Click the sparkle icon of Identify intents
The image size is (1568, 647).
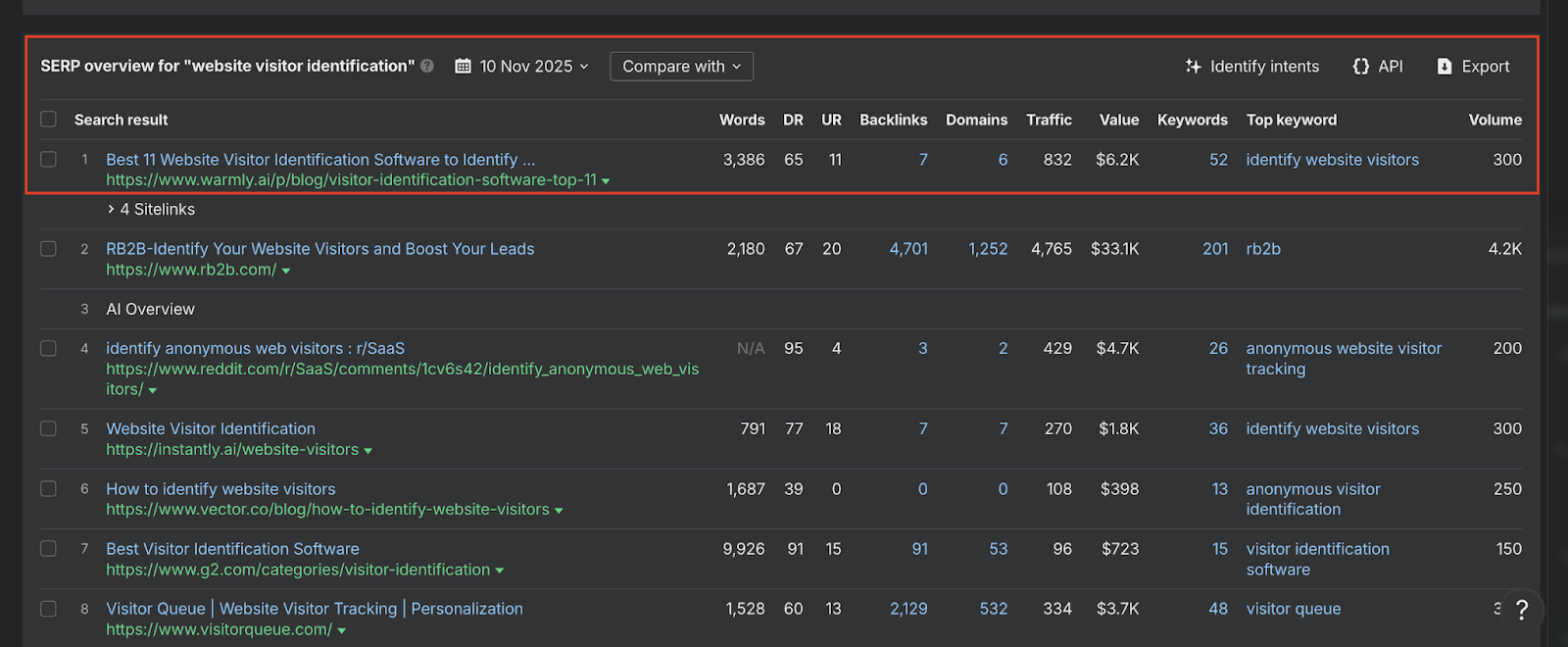[1193, 67]
